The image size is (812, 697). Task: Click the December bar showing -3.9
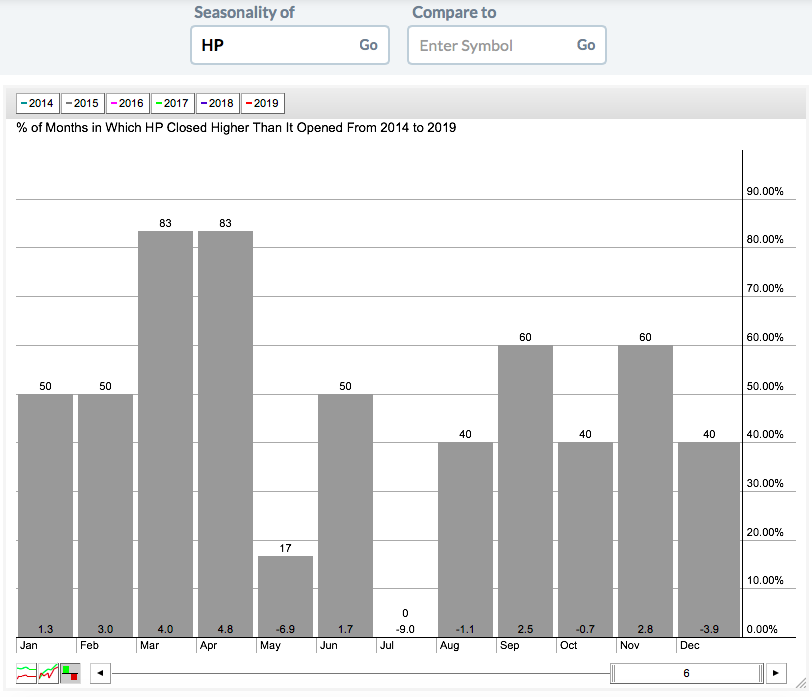tap(709, 540)
